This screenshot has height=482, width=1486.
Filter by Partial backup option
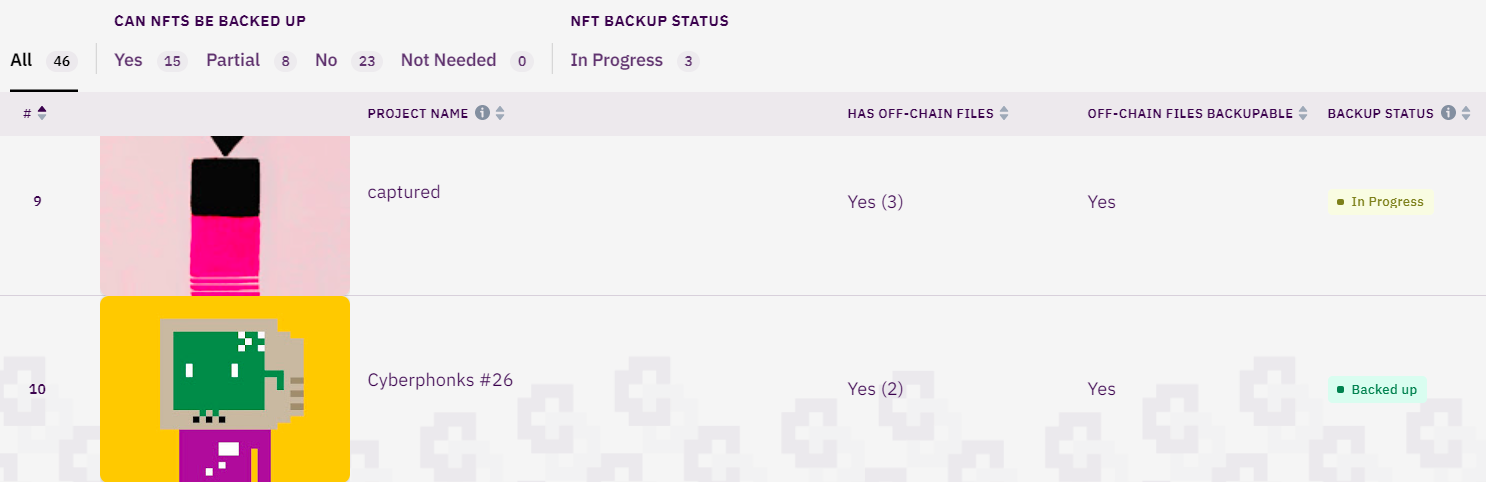233,60
